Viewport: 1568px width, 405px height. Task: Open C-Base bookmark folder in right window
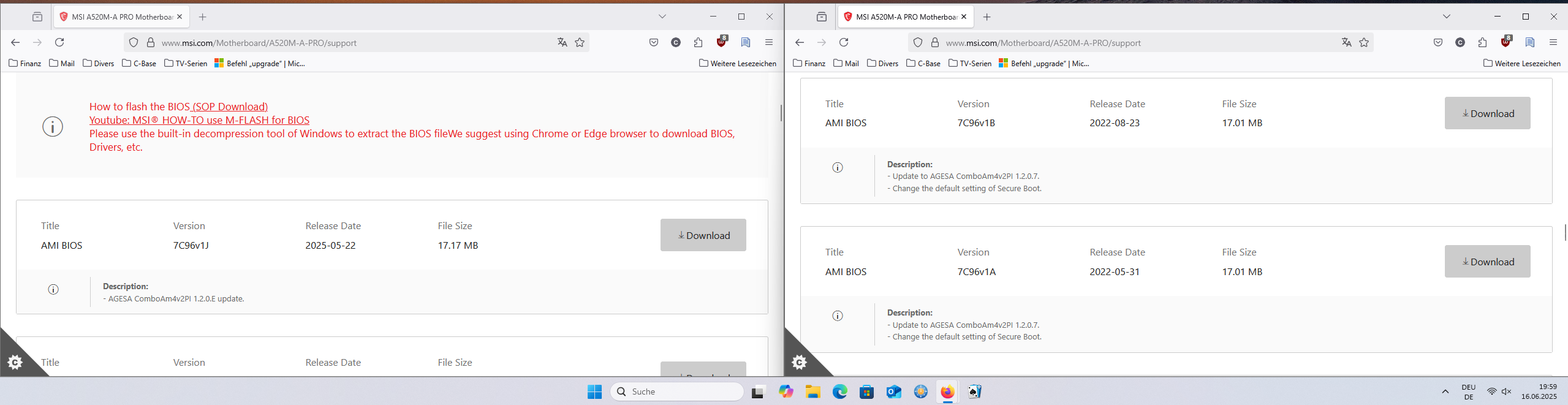click(x=923, y=63)
